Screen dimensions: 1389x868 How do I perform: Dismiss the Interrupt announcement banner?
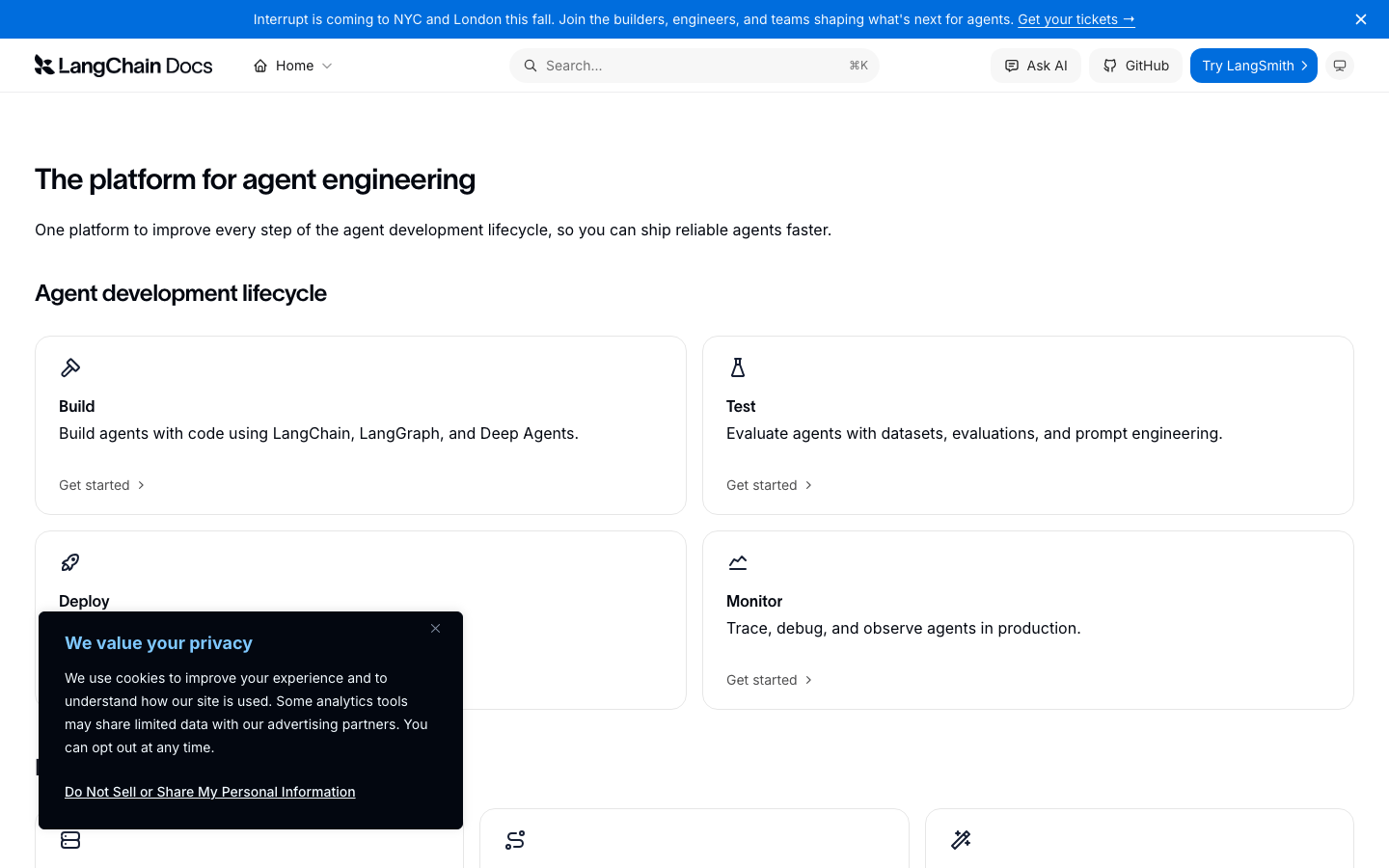(1361, 19)
